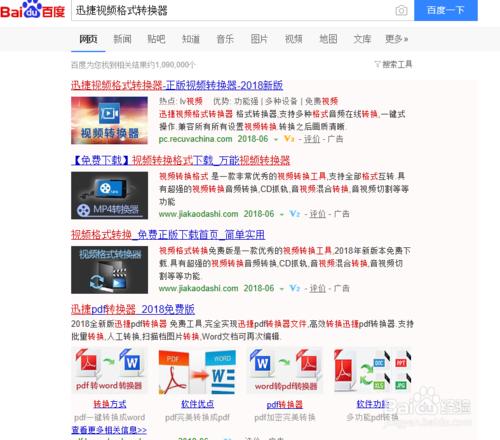Screen dimensions: 500x440
Task: Click V2 badge on 视频格式转换 result
Action: click(295, 288)
